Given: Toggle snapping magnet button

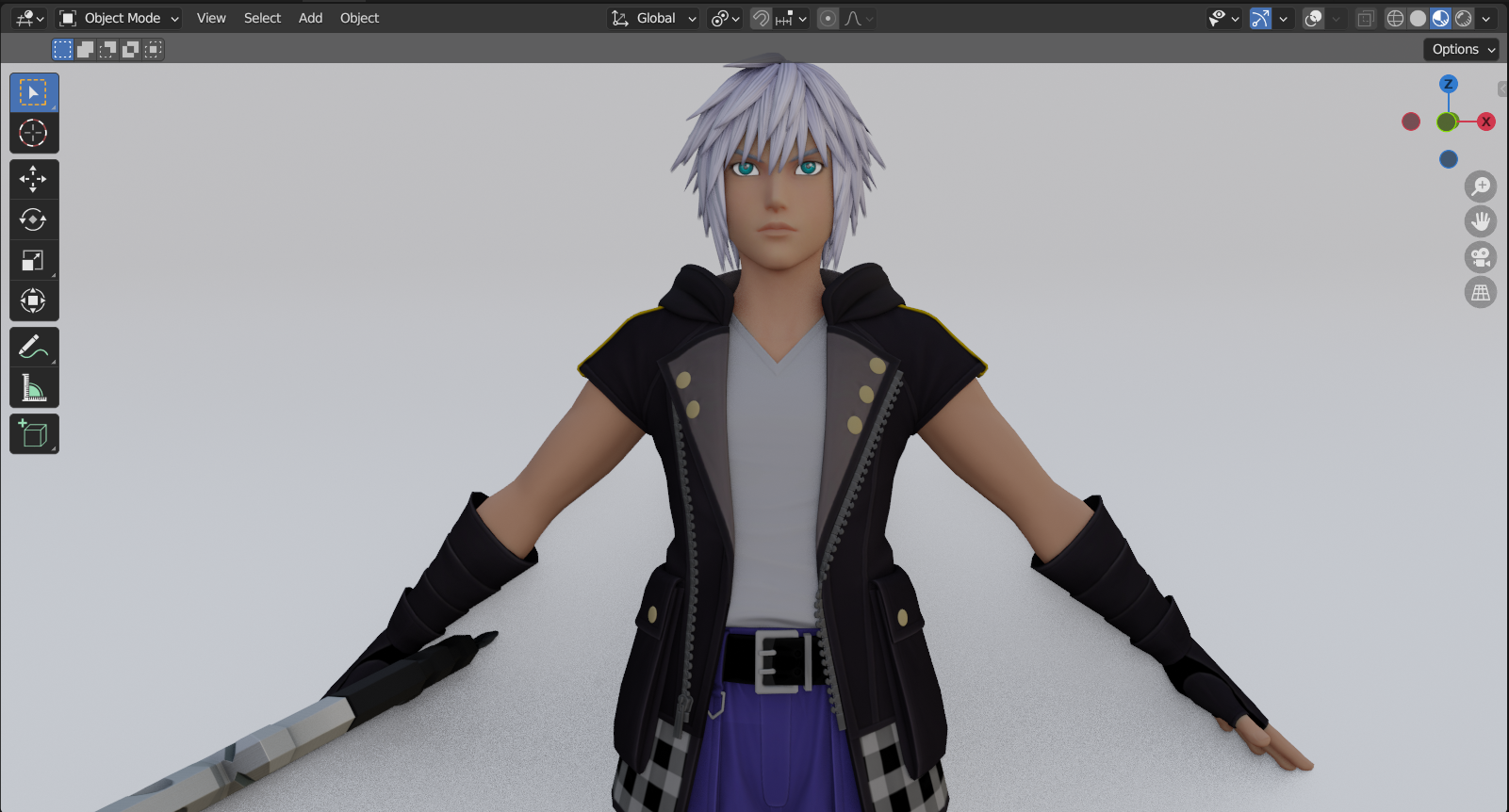Looking at the screenshot, I should [x=761, y=18].
